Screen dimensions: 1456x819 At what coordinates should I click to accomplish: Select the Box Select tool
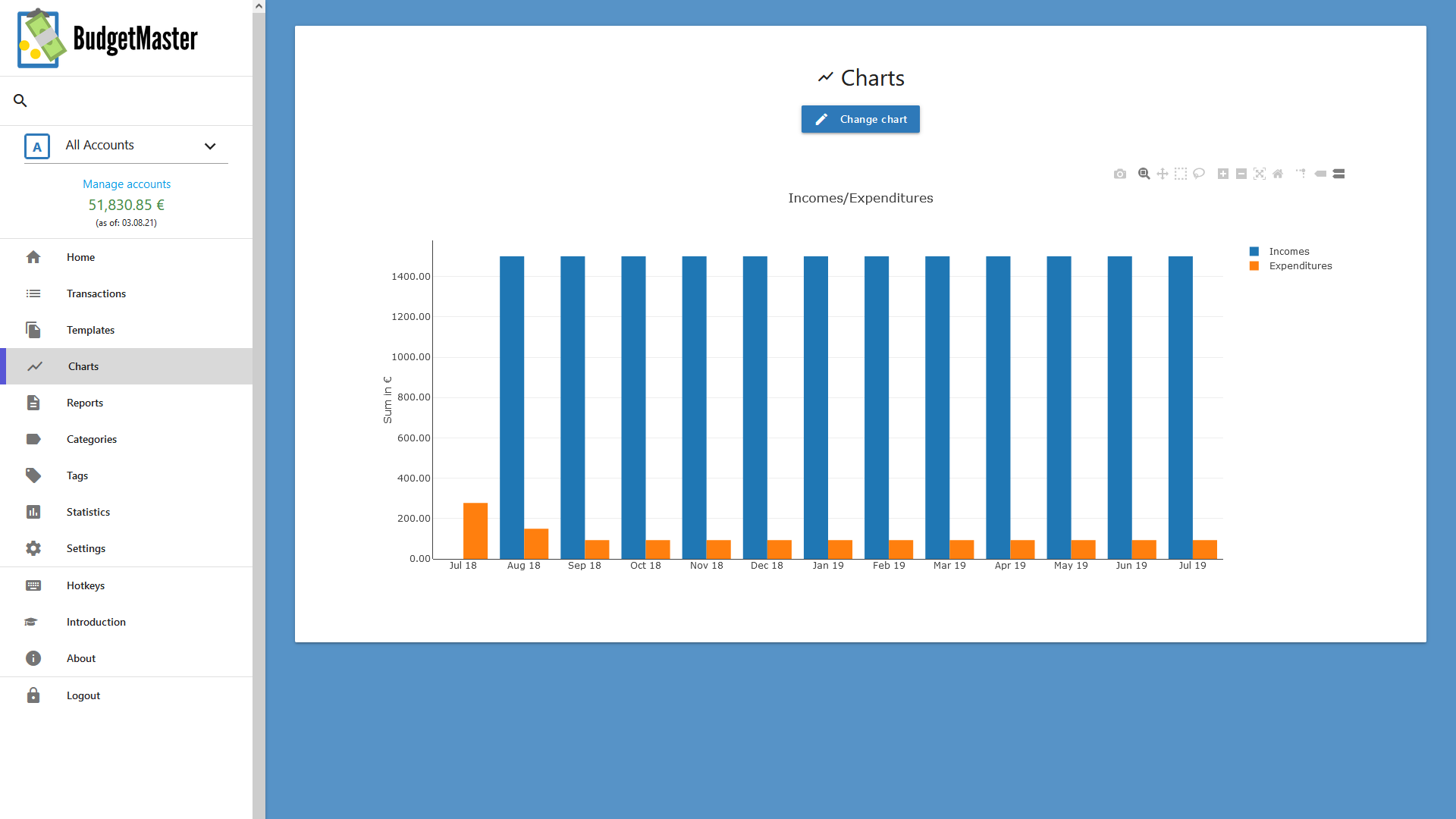[x=1181, y=174]
